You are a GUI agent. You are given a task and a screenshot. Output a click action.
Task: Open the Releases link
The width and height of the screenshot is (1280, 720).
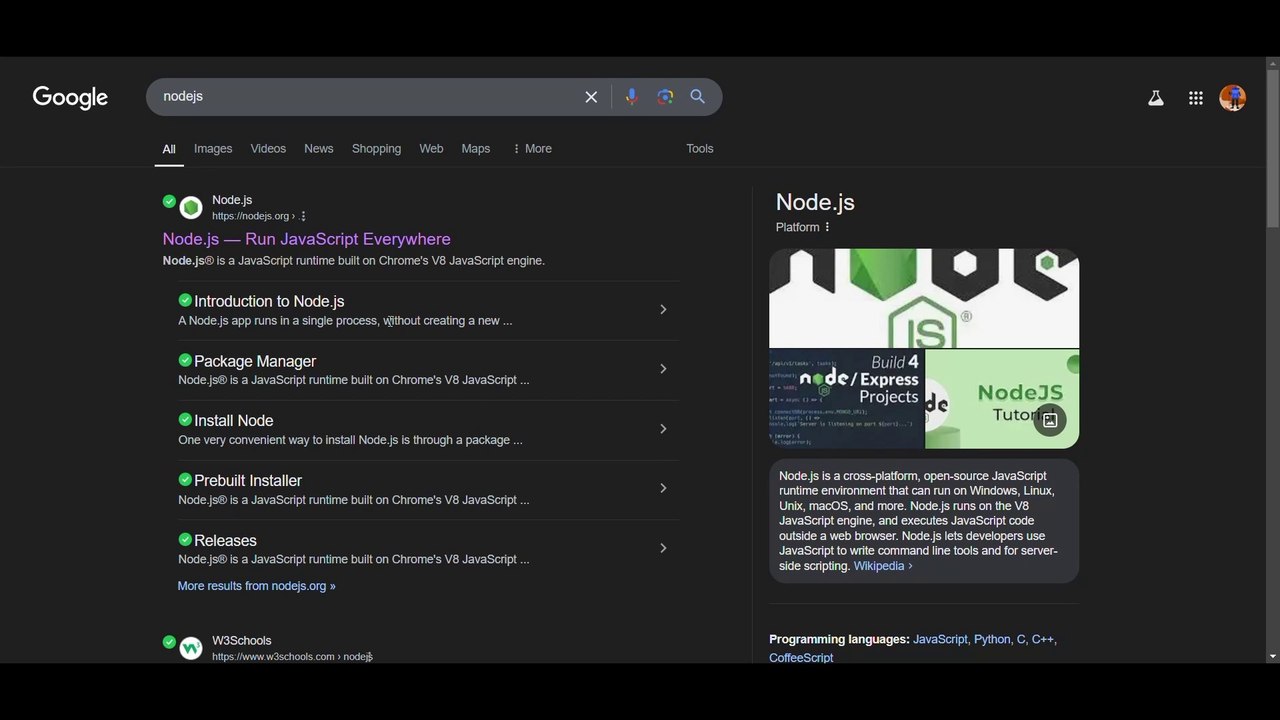[x=225, y=541]
